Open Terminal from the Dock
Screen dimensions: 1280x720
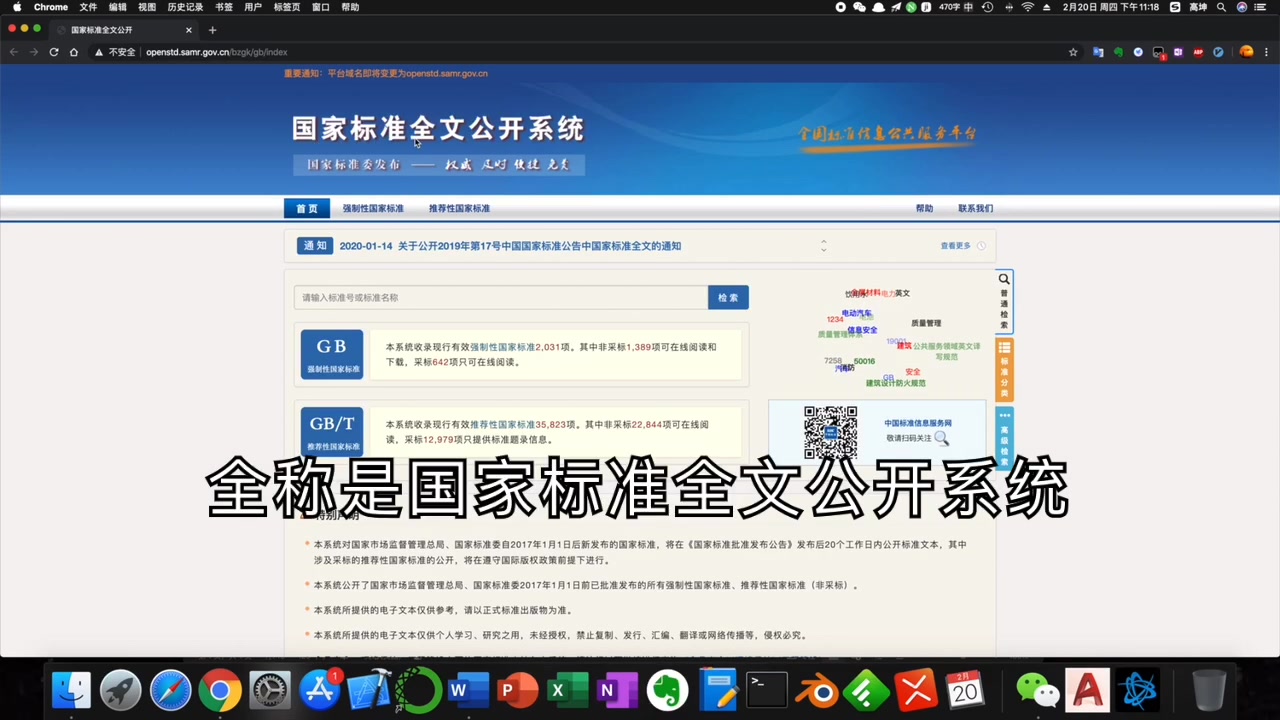coord(767,690)
